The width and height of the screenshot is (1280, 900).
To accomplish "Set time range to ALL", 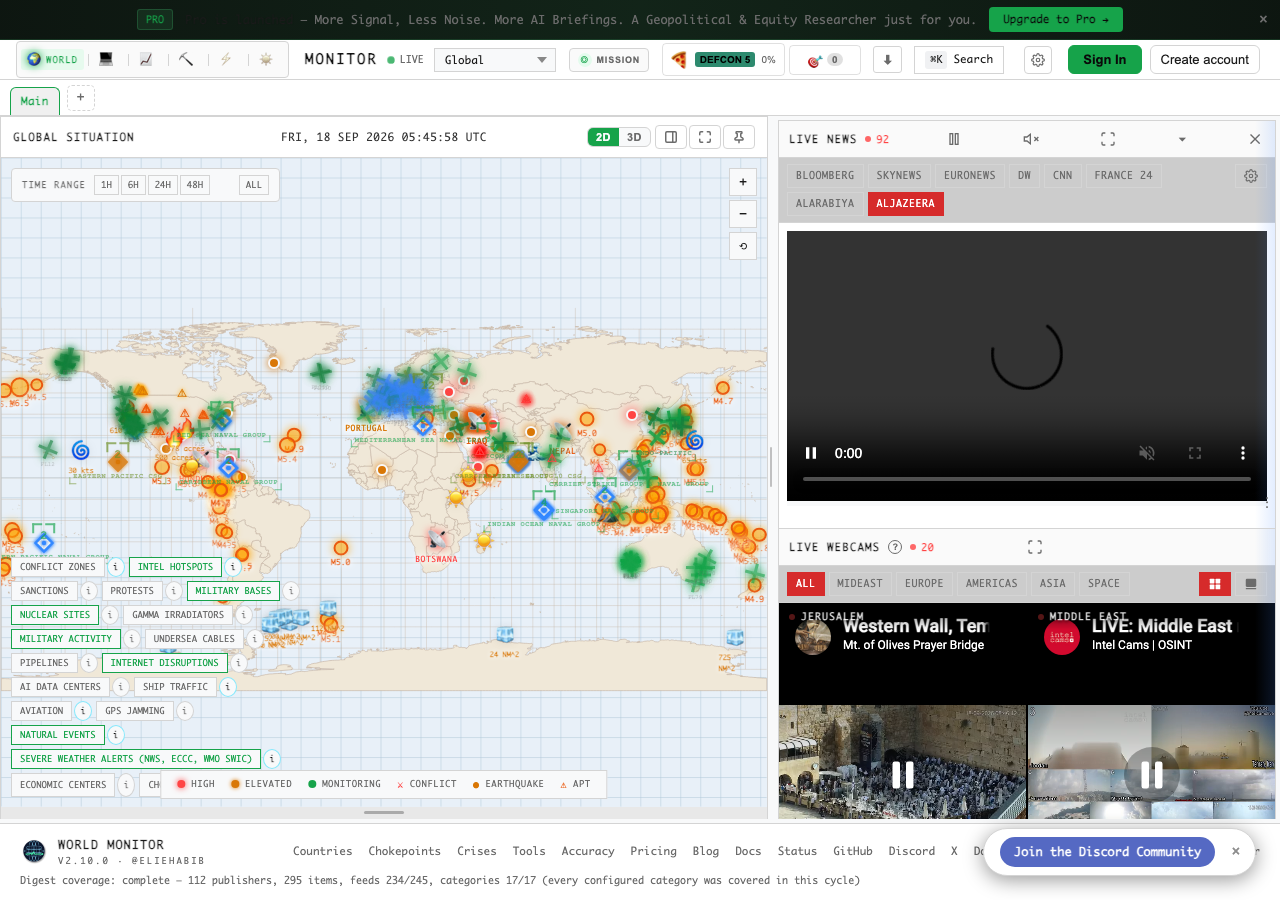I will tap(254, 185).
